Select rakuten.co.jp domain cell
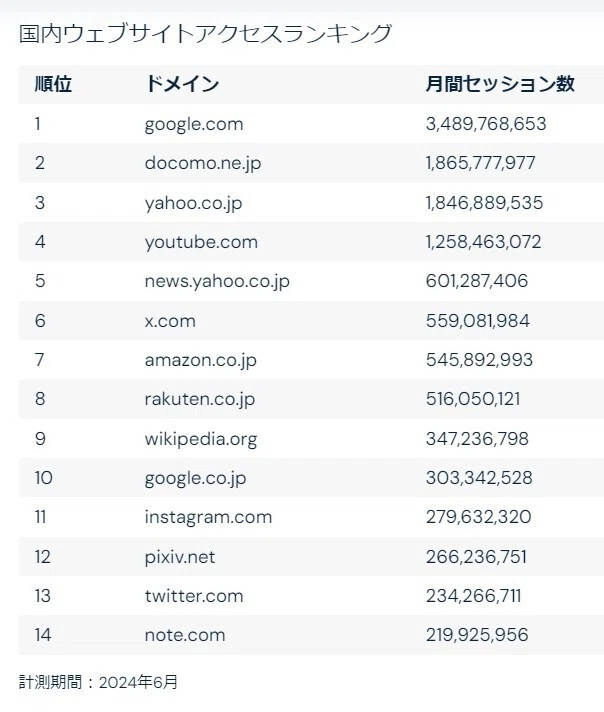This screenshot has width=604, height=712. [x=200, y=399]
